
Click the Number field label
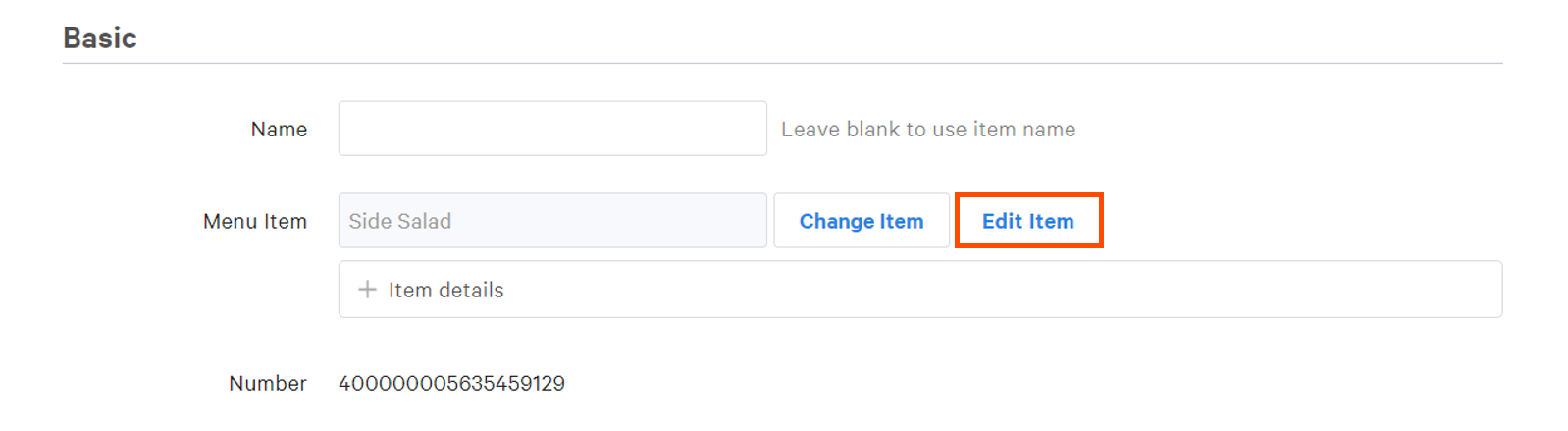(x=268, y=383)
